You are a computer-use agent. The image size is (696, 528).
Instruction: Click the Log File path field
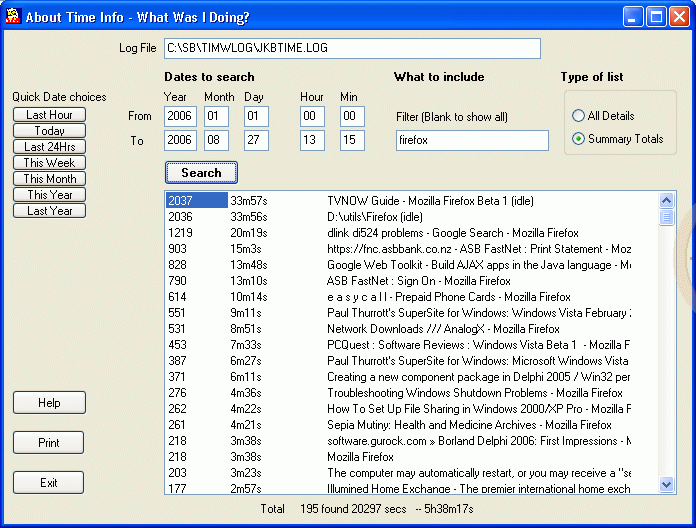[x=352, y=48]
